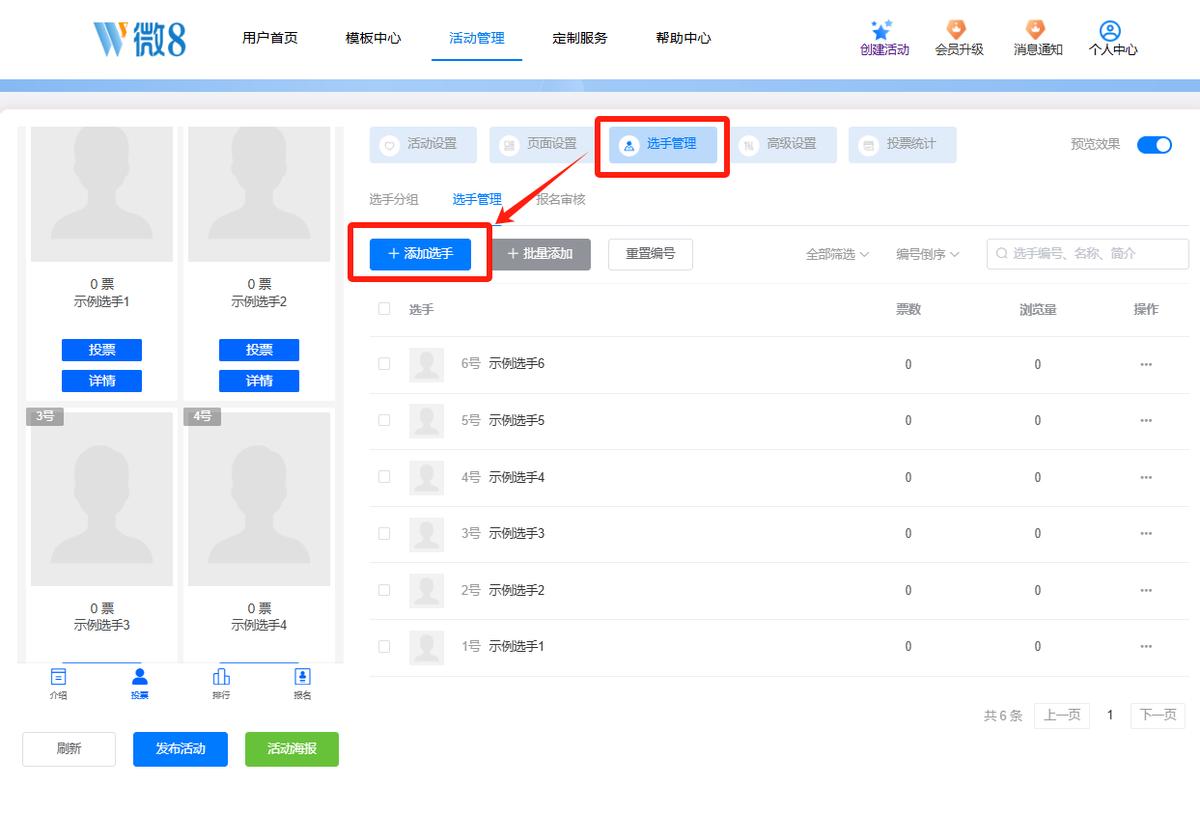Click the 重置编号 button
Image resolution: width=1200 pixels, height=818 pixels.
(650, 254)
